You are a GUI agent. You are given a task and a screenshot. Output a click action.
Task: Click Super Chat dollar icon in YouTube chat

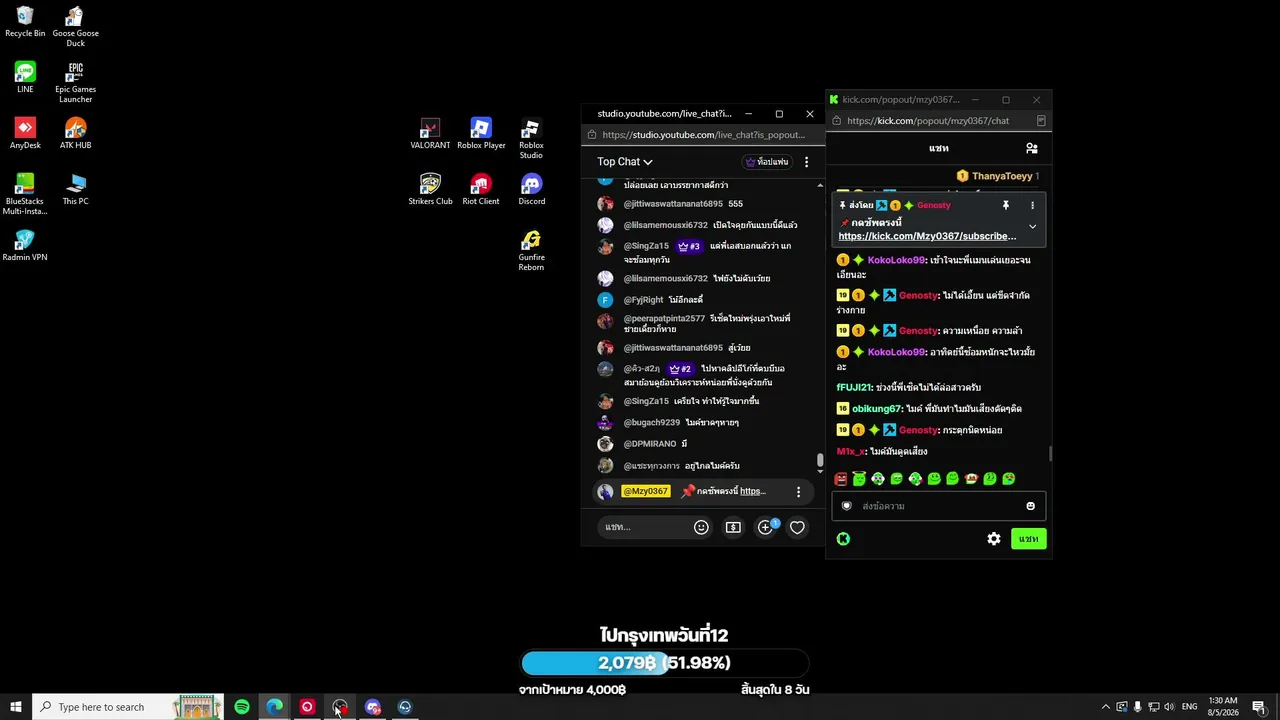coord(733,527)
